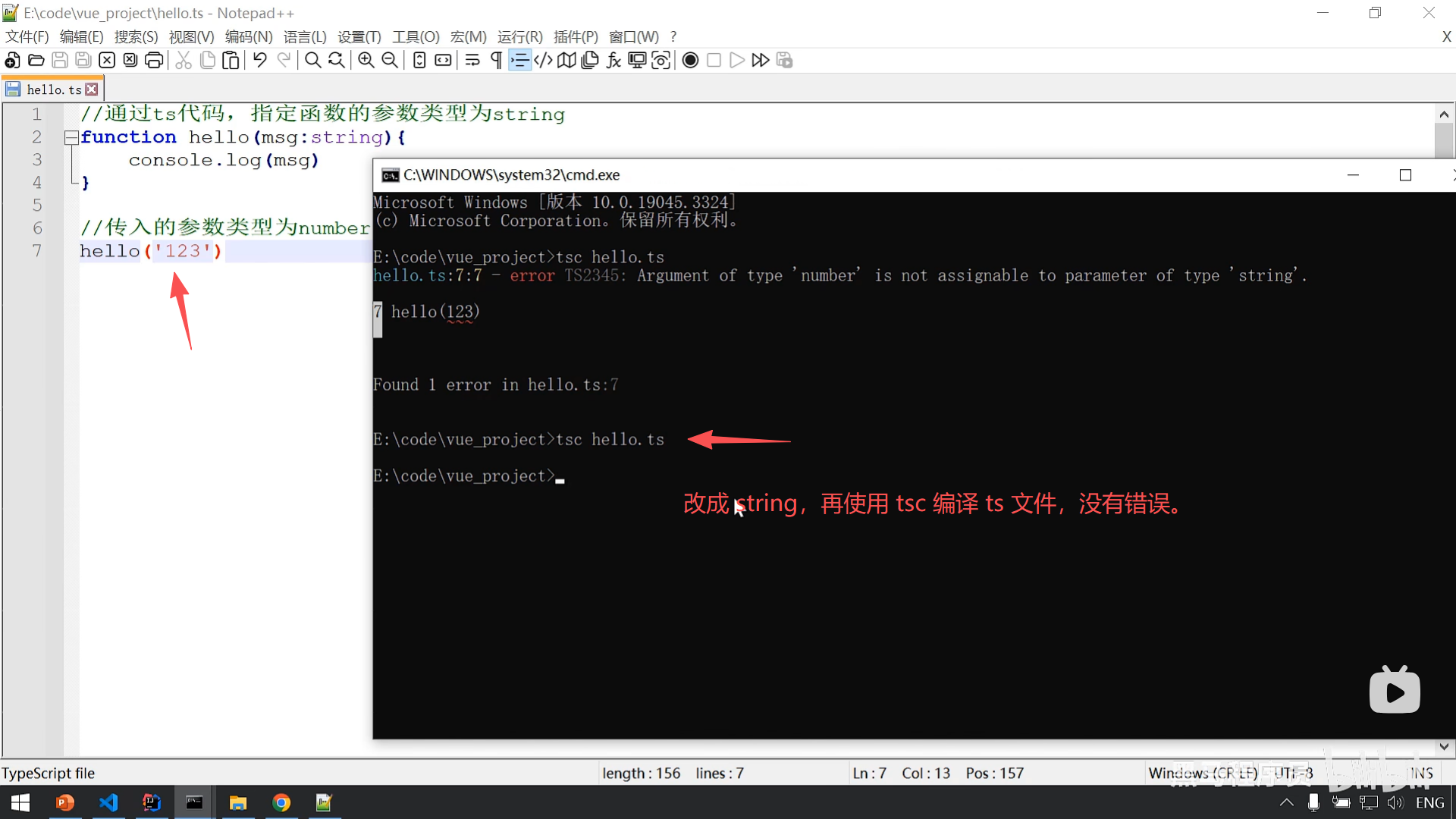
Task: Open the 语言(L) language menu
Action: coord(305,37)
